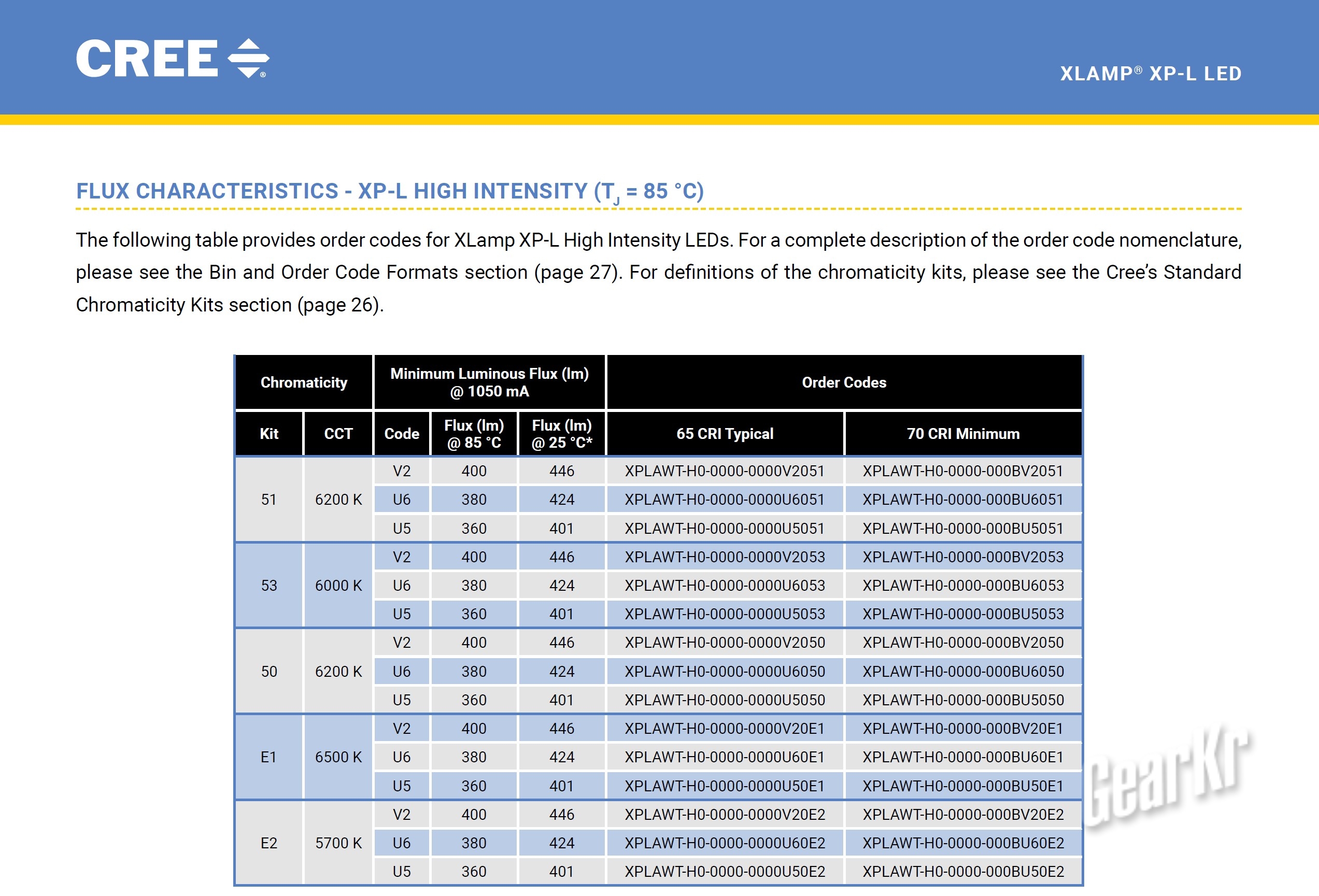Click kit cell 53
The width and height of the screenshot is (1319, 896).
pos(269,585)
